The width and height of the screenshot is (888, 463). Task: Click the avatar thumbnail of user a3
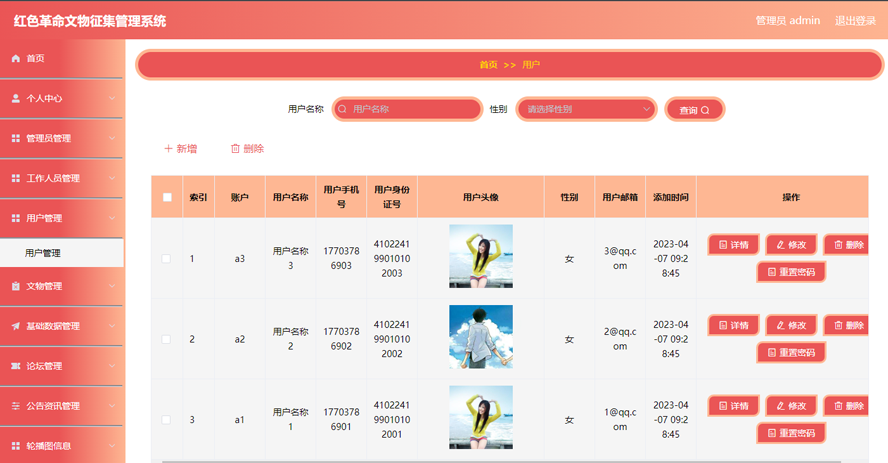(x=481, y=256)
